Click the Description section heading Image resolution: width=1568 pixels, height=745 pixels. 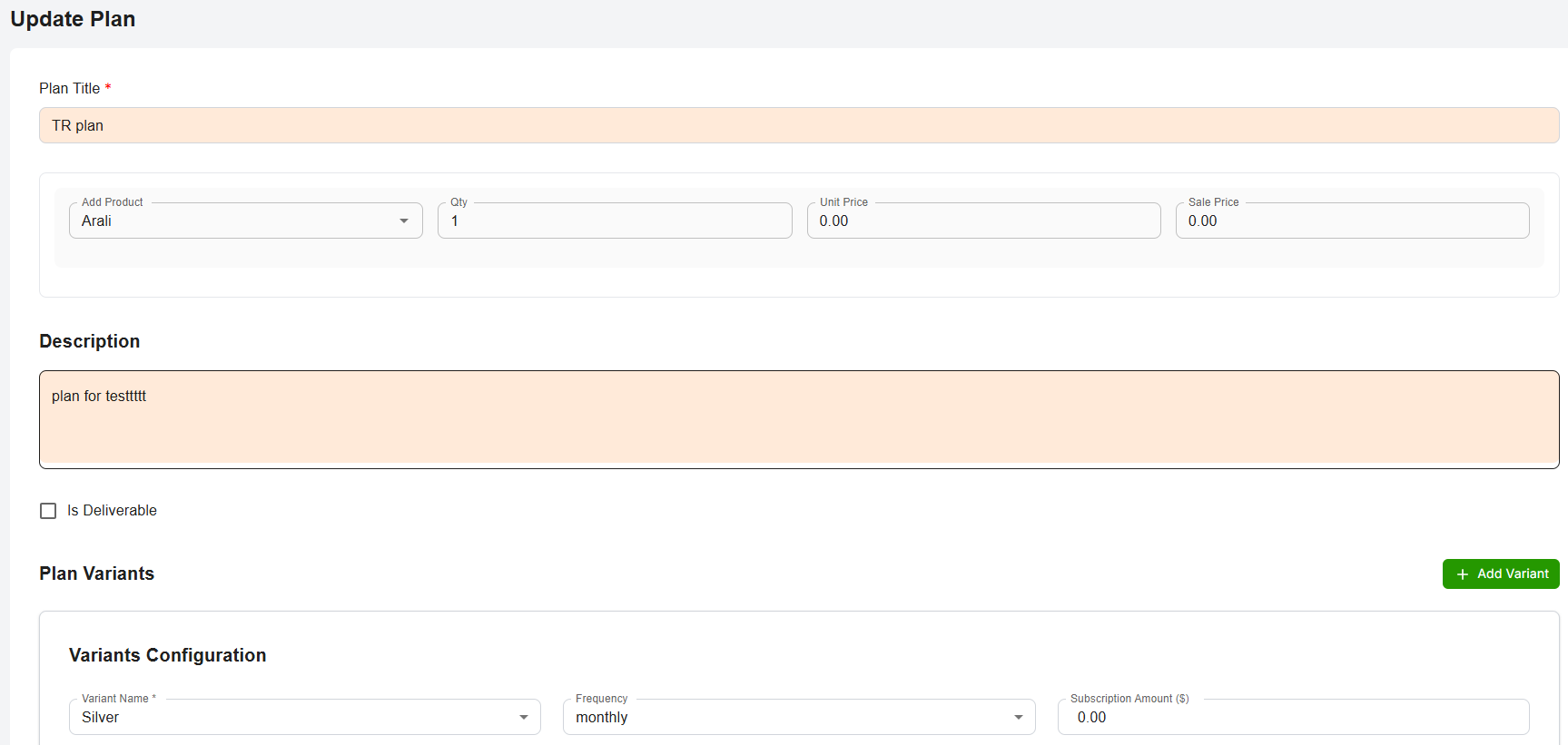tap(89, 341)
